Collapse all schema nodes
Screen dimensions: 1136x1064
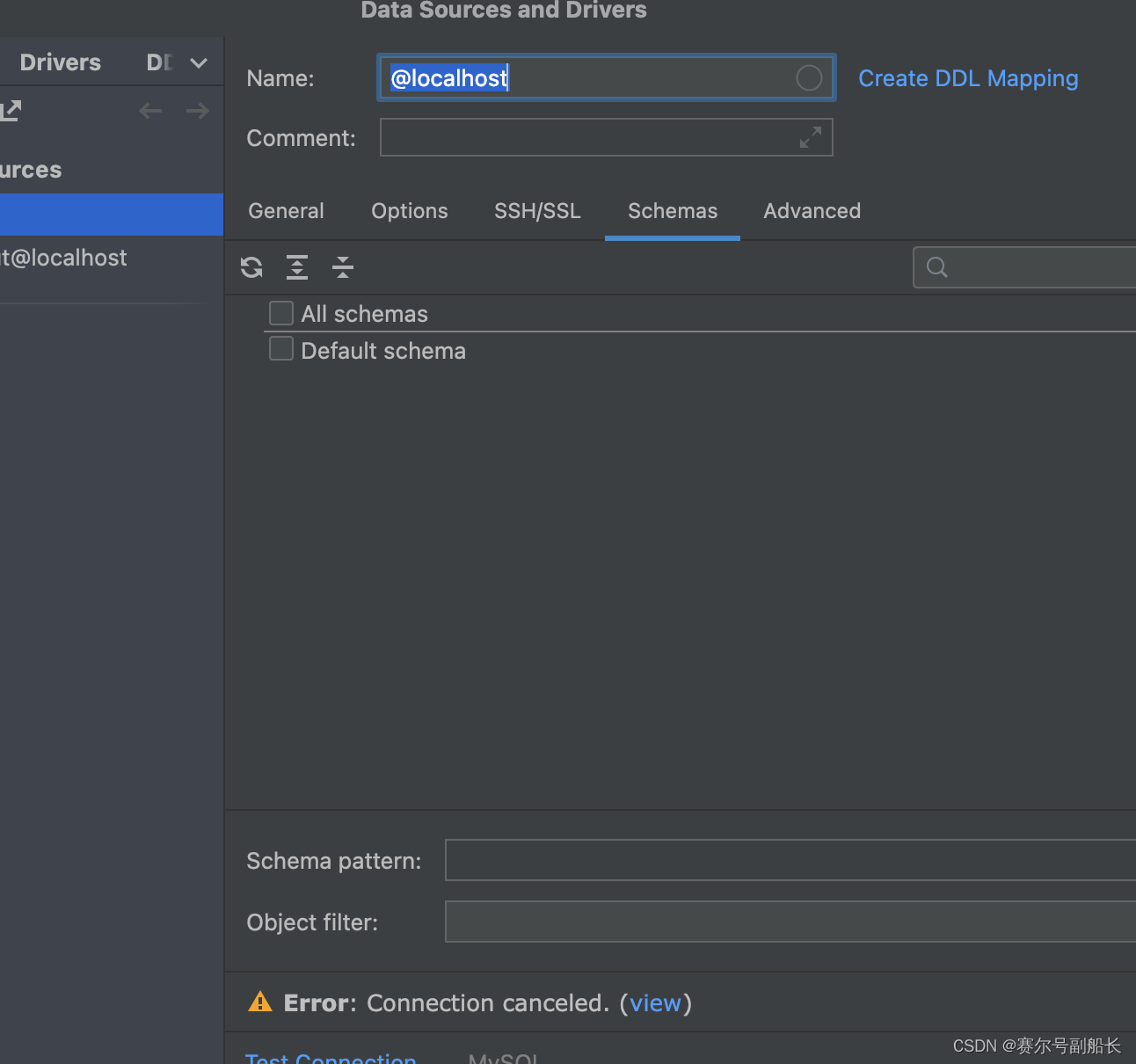(x=343, y=267)
